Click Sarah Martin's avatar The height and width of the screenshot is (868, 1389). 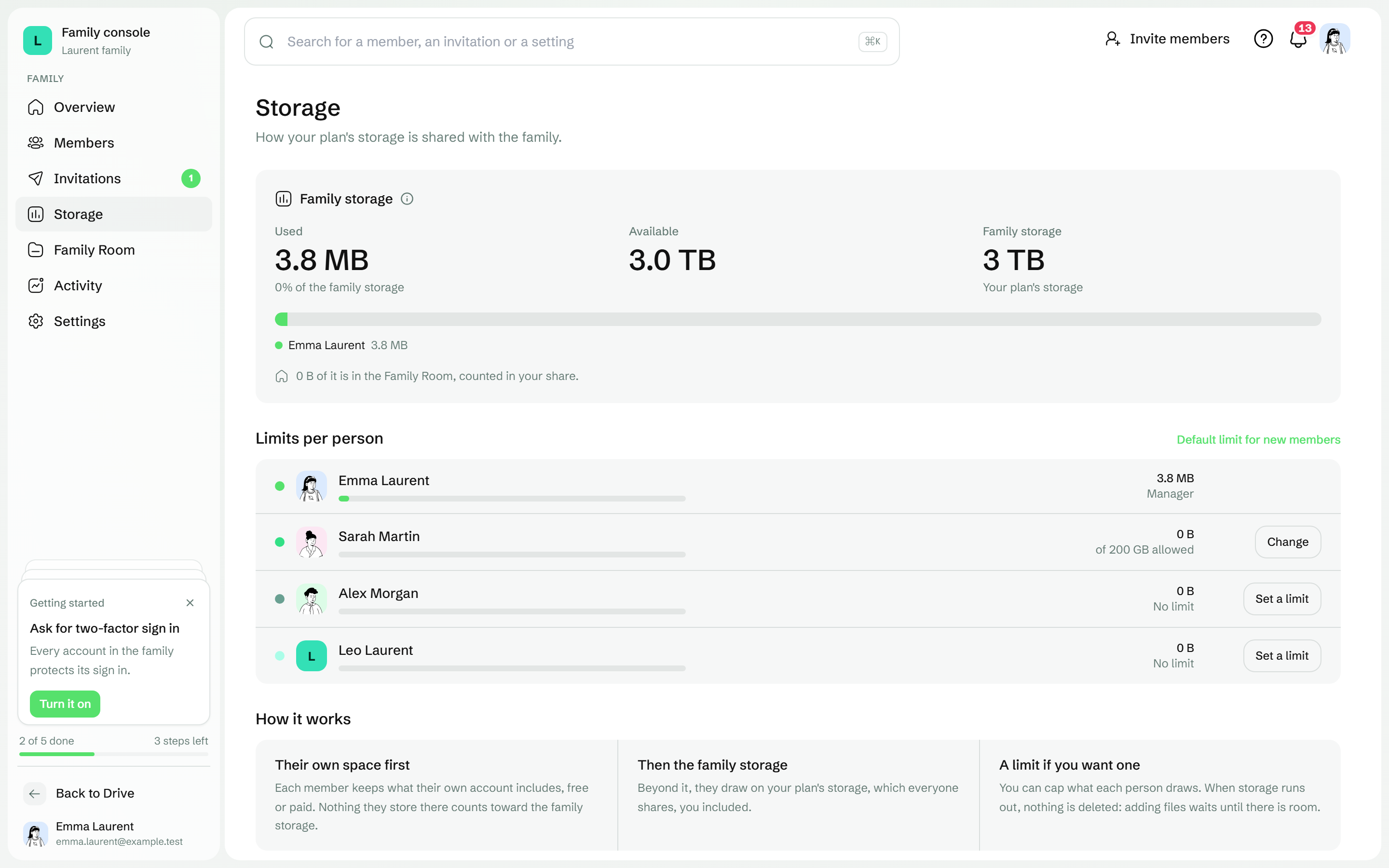click(x=312, y=542)
